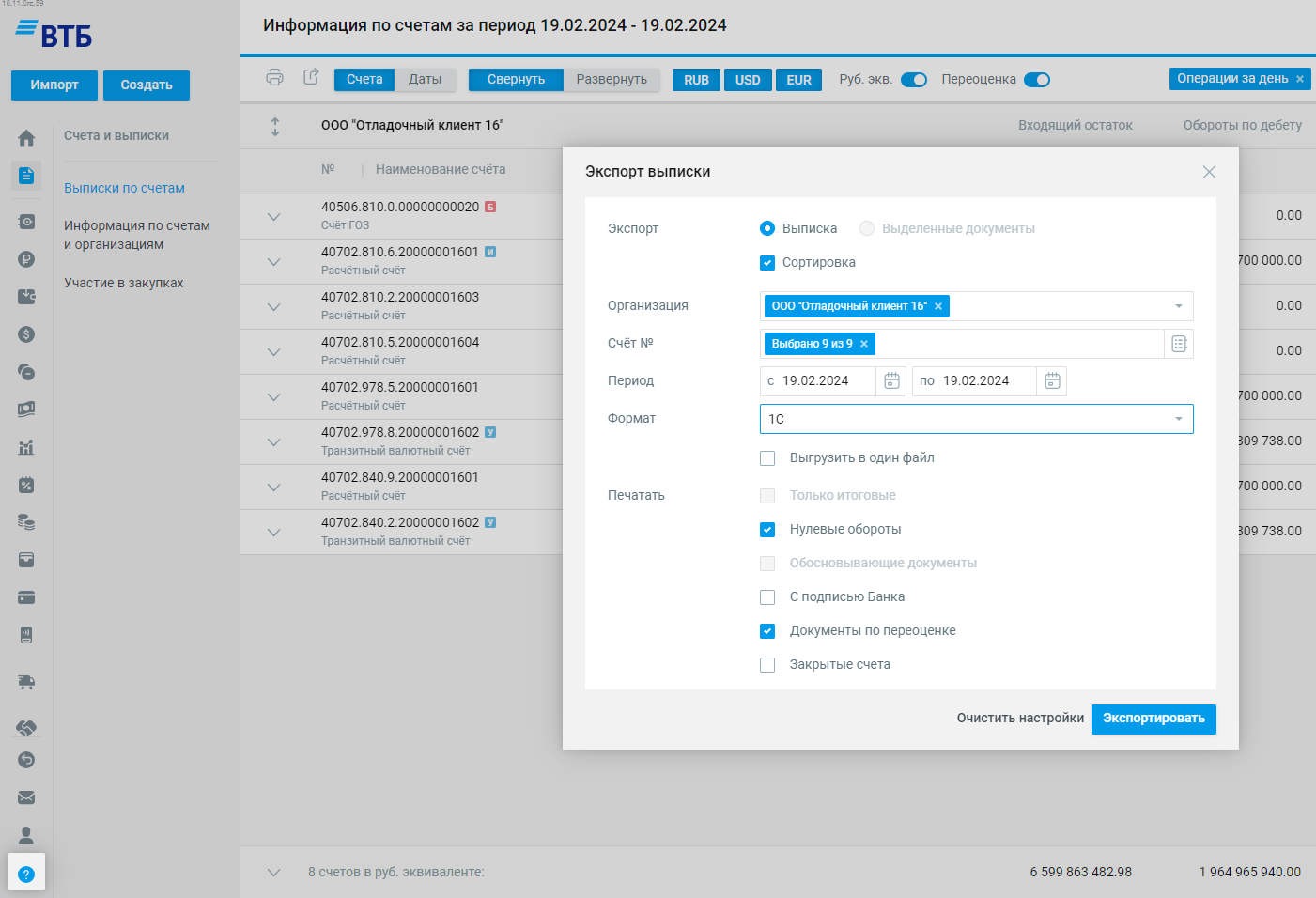
Task: Click the export share icon in the toolbar
Action: click(311, 78)
